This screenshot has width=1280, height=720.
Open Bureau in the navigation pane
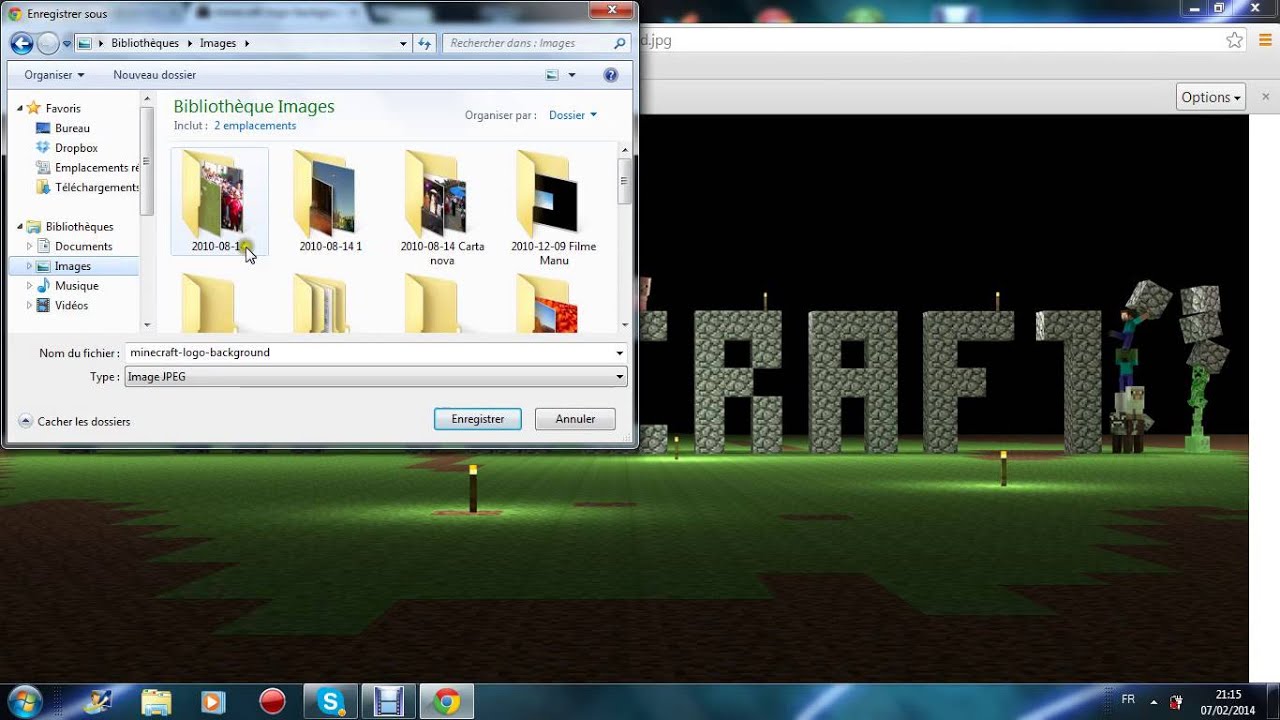[72, 128]
